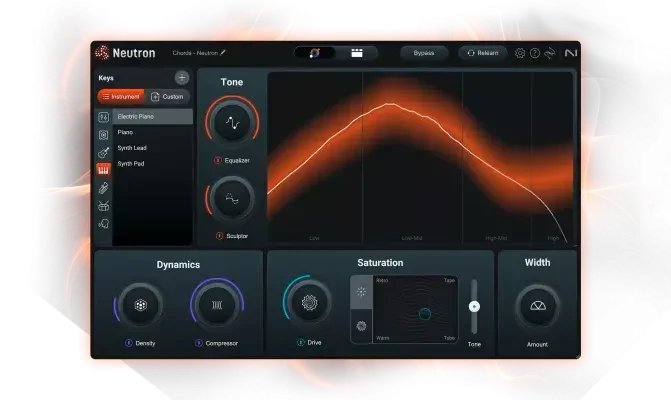Toggle the Equalizer power button
Viewport: 671px width, 400px height.
tap(219, 160)
